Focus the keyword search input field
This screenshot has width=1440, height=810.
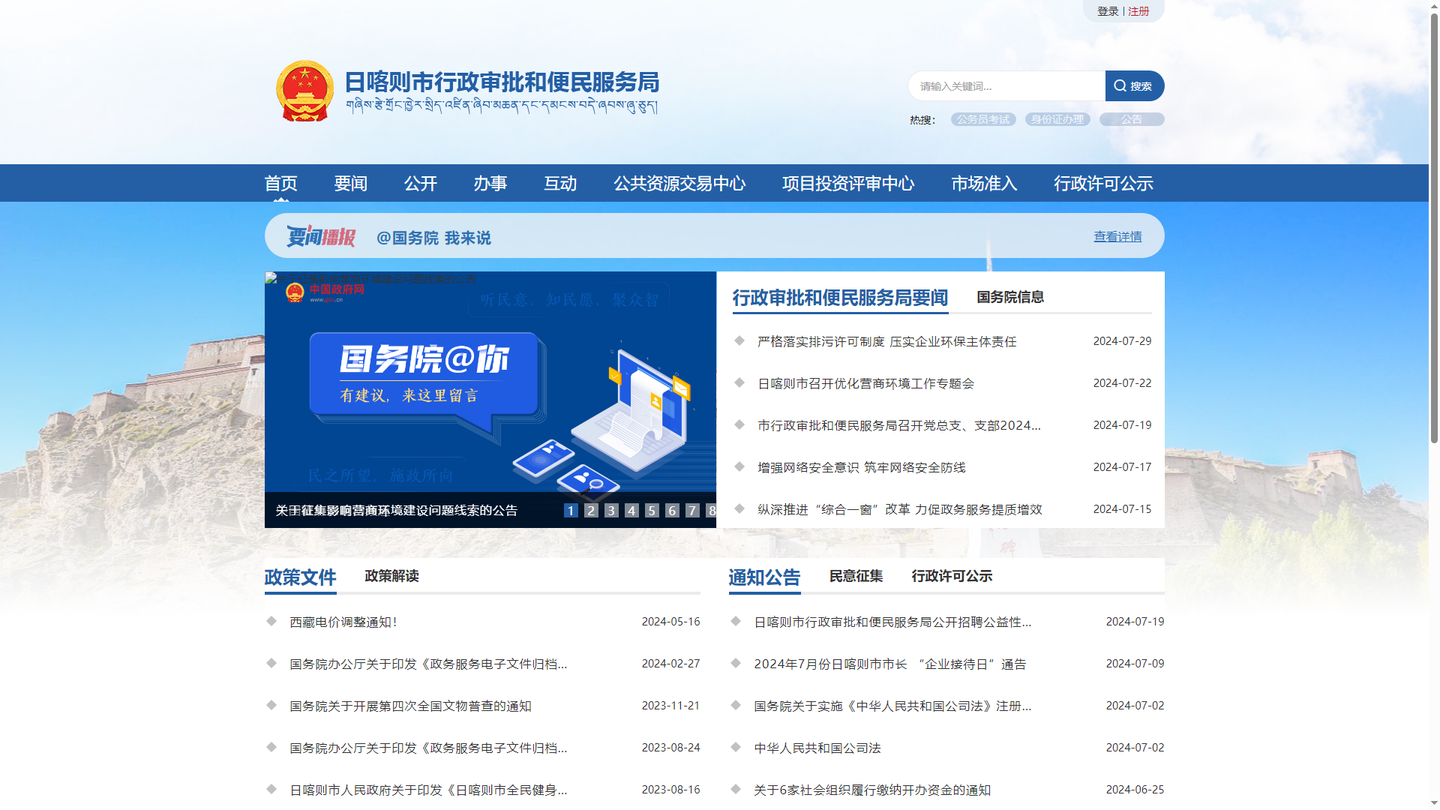pyautogui.click(x=1007, y=86)
